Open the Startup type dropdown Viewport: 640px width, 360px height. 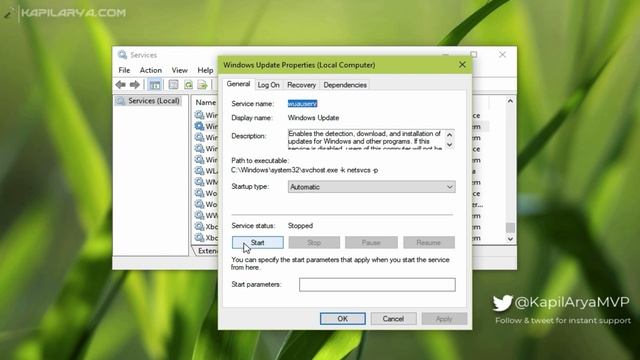tap(371, 187)
